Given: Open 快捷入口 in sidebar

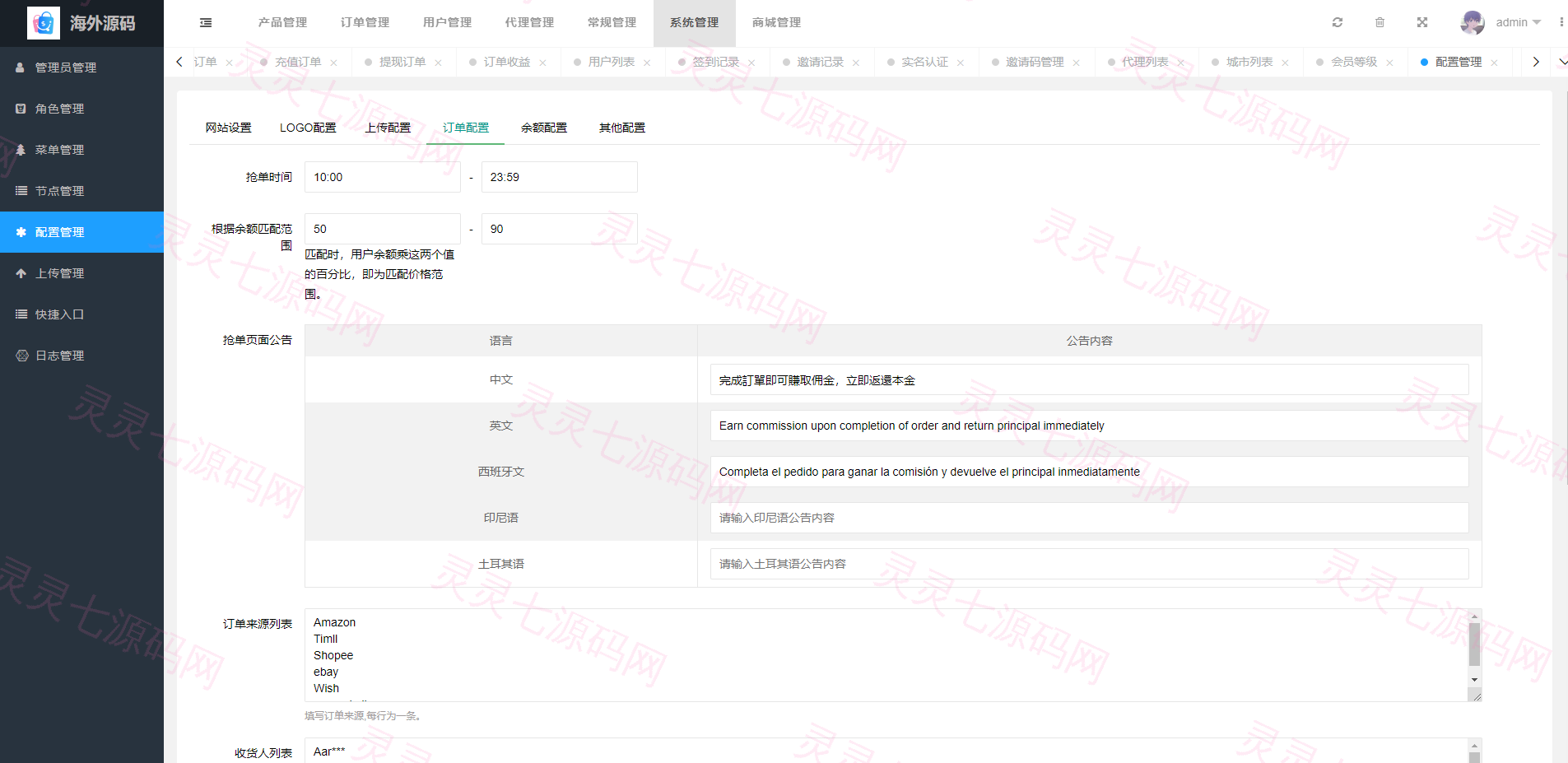Looking at the screenshot, I should tap(81, 314).
